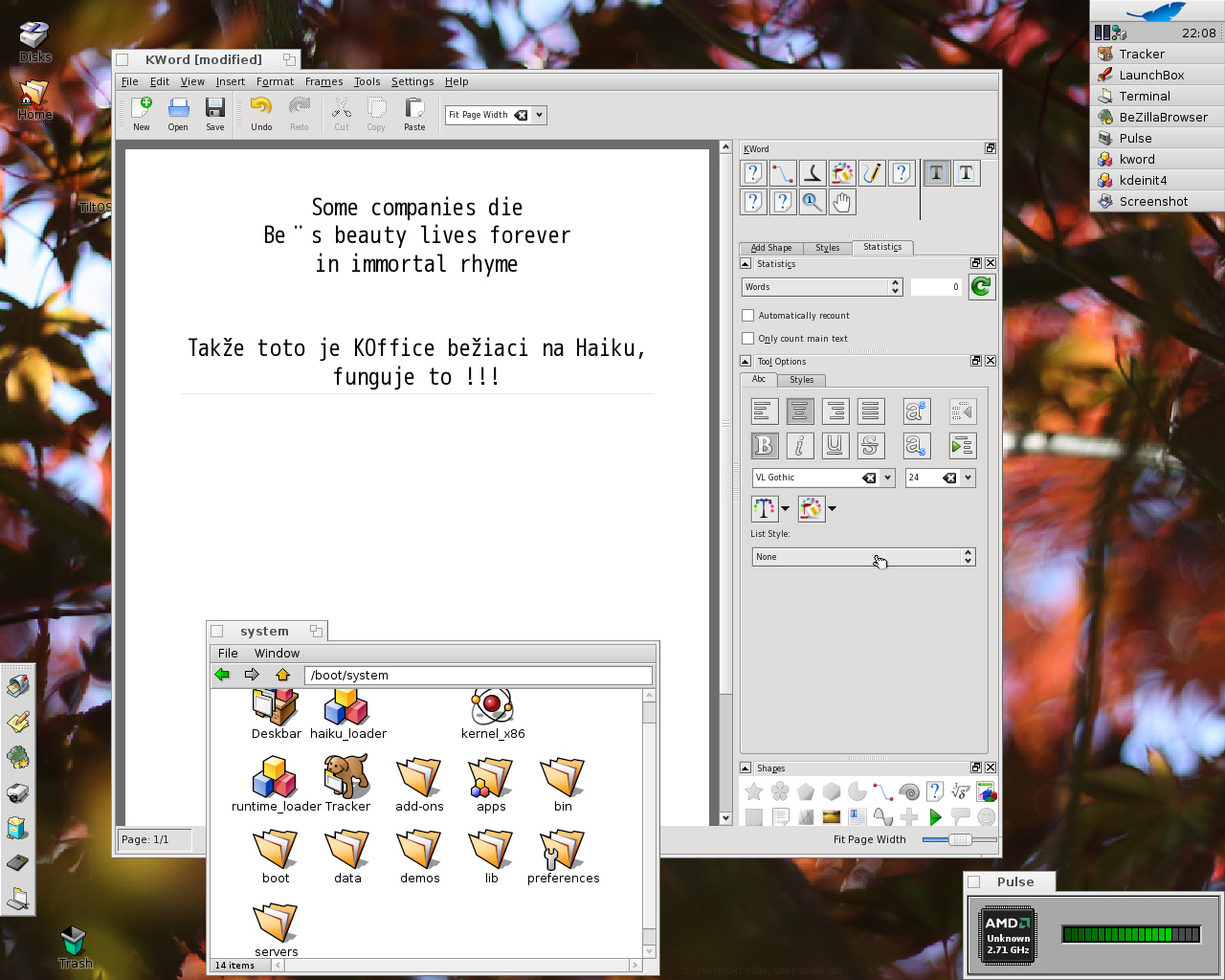Insert the chart shape from Shapes panel
This screenshot has width=1225, height=980.
tap(987, 791)
